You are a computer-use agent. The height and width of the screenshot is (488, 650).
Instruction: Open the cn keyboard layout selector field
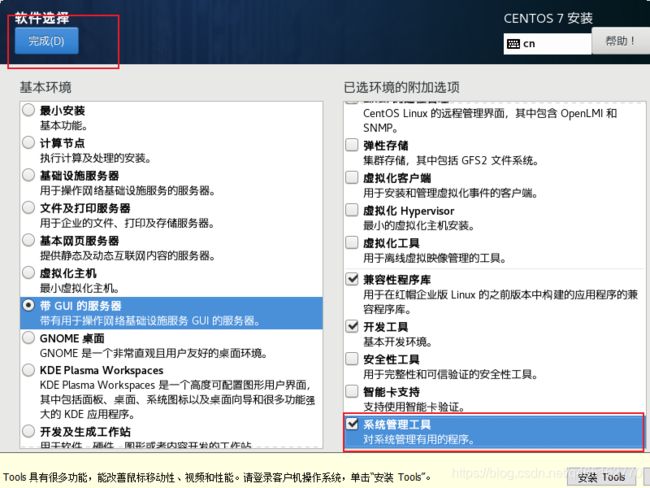548,44
